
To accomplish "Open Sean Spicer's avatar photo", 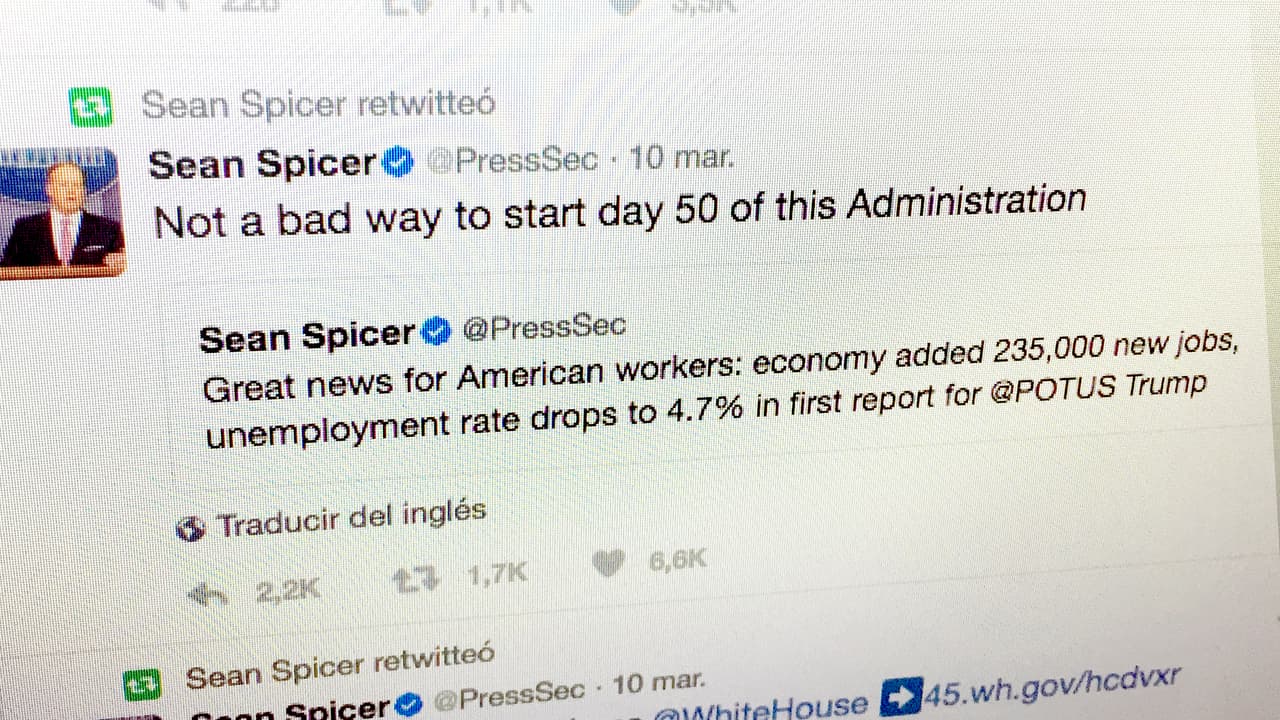I will 60,212.
